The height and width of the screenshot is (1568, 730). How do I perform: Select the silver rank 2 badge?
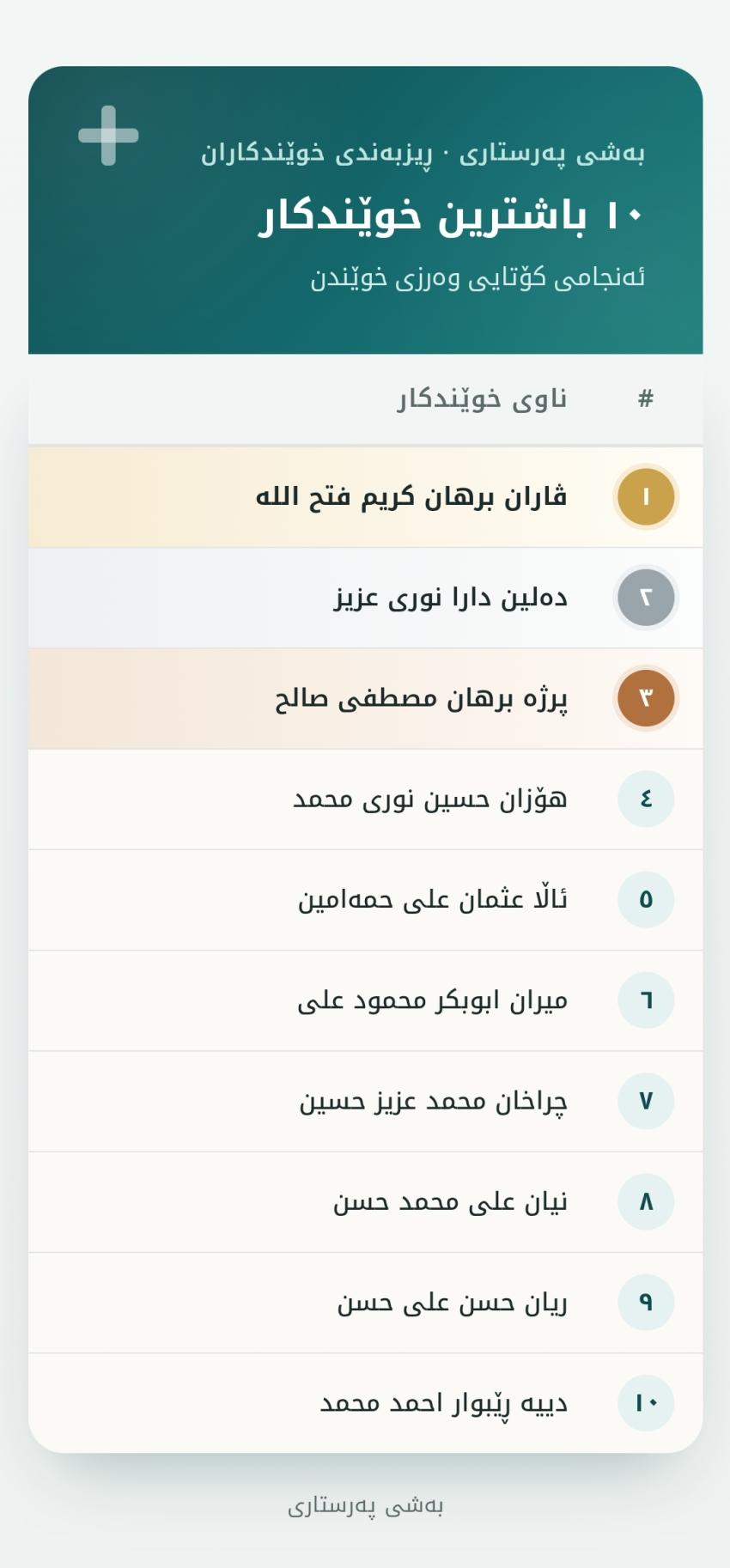point(646,597)
